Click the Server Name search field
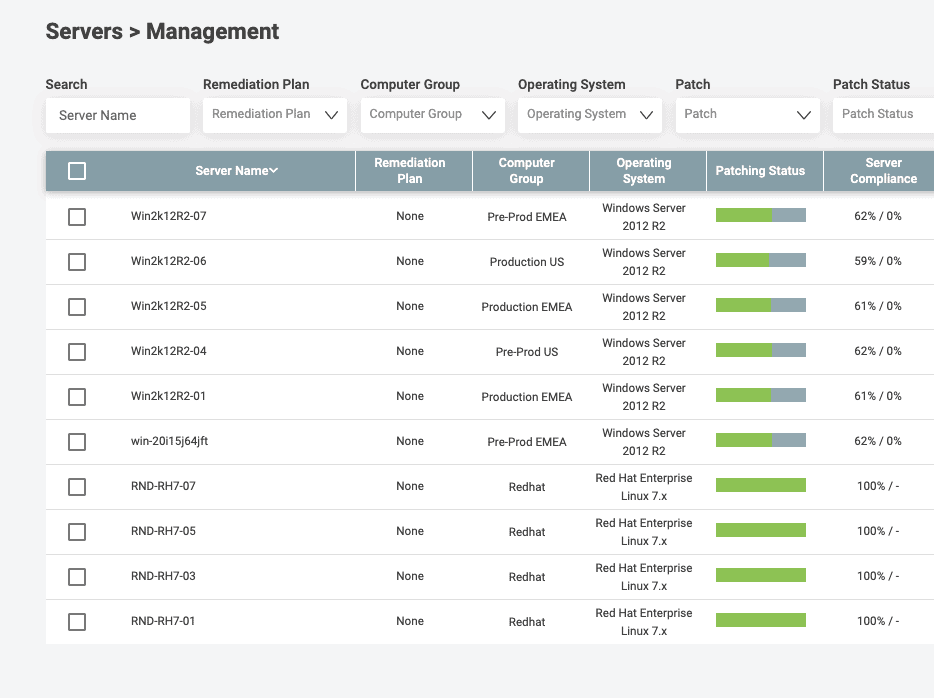 tap(117, 115)
